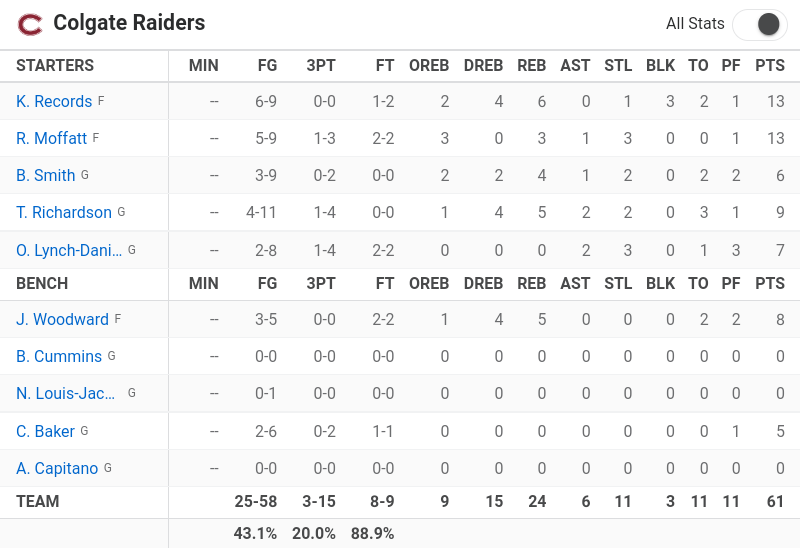The height and width of the screenshot is (548, 800).
Task: Open K. Records player page
Action: click(x=54, y=101)
